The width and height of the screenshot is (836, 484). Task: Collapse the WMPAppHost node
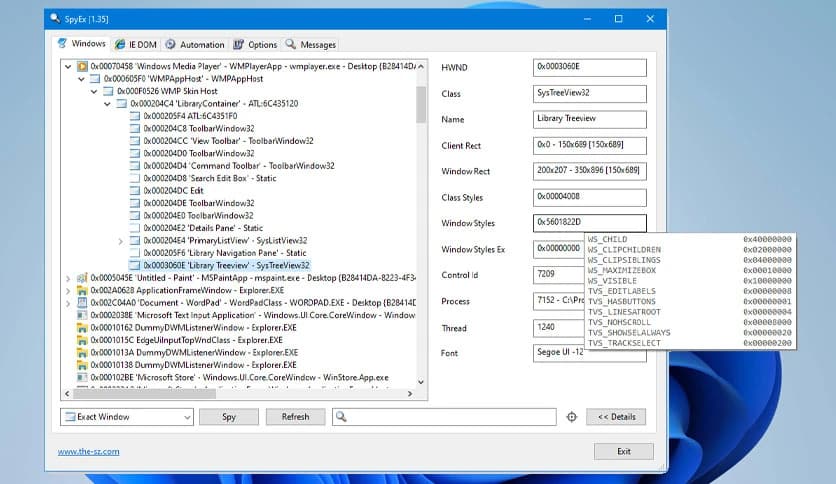coord(81,79)
